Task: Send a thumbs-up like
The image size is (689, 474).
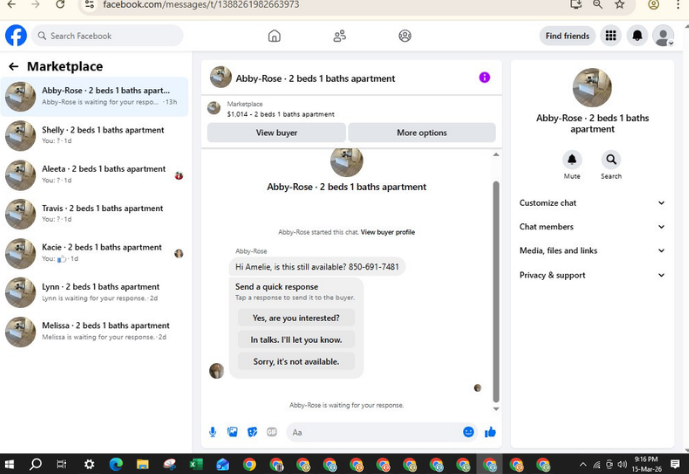Action: click(x=490, y=432)
